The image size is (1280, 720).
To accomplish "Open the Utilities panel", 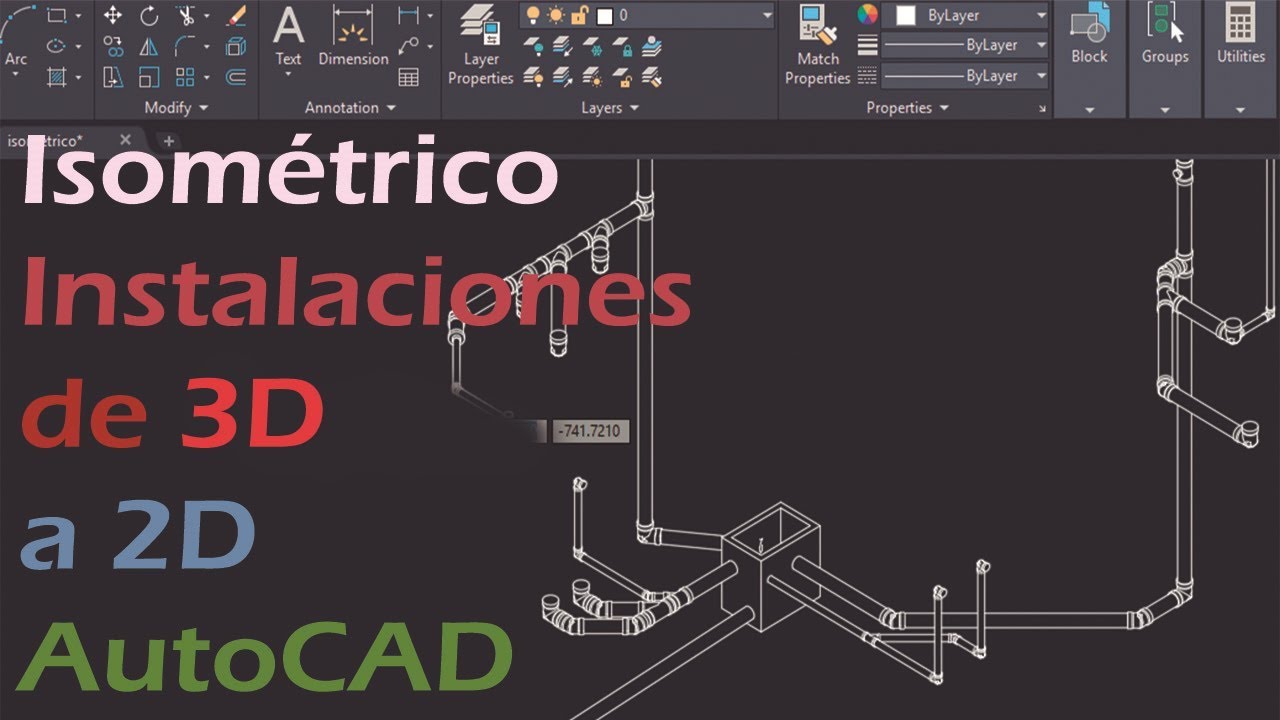I will pos(1240,58).
